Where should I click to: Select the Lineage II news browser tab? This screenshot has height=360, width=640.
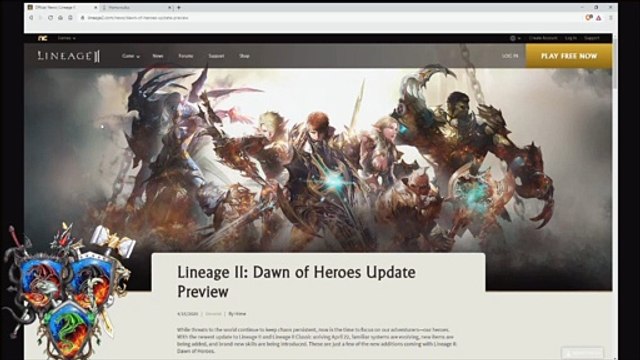62,7
